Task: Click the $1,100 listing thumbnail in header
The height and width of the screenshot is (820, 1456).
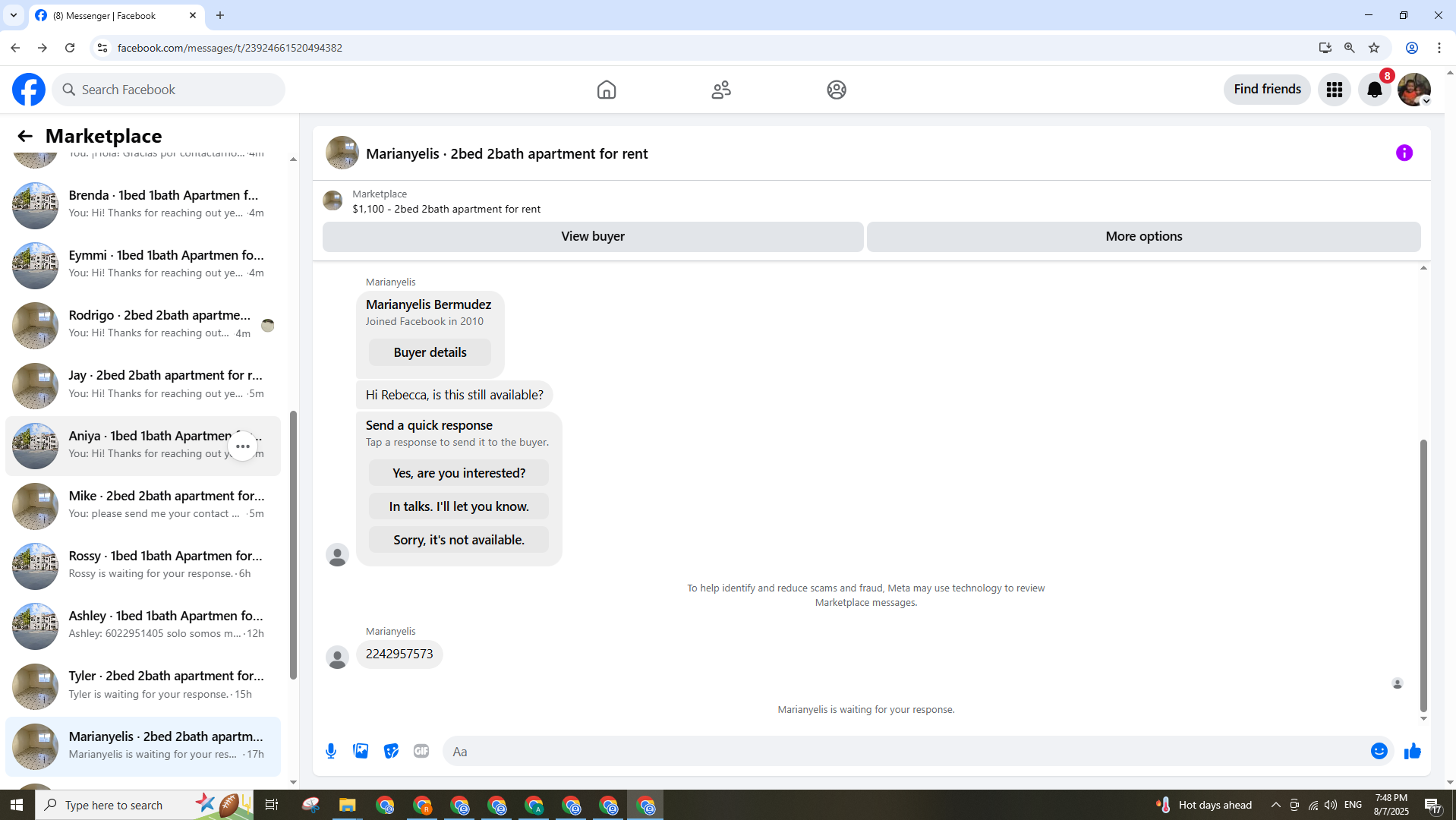Action: click(332, 200)
